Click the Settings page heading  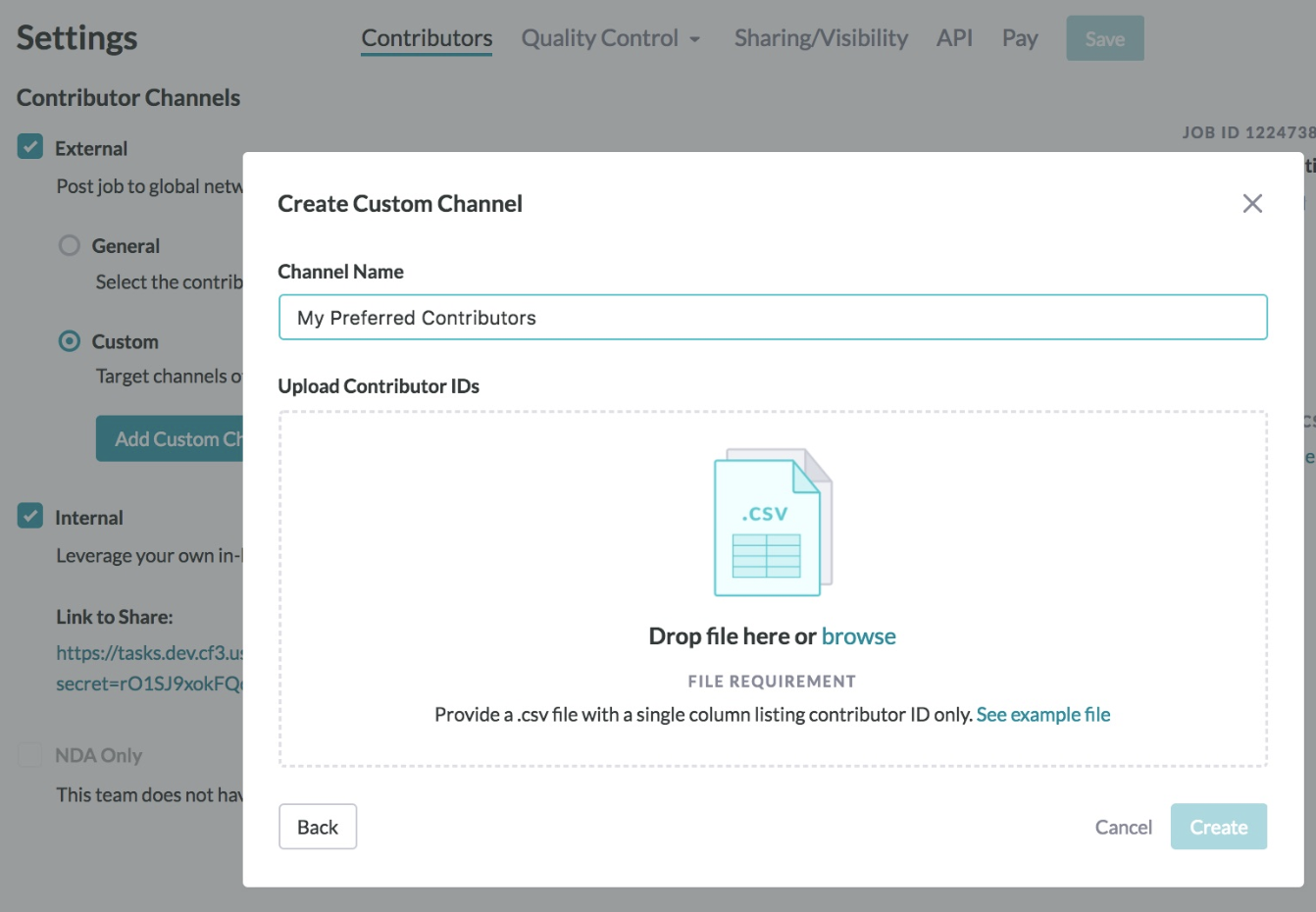coord(76,38)
